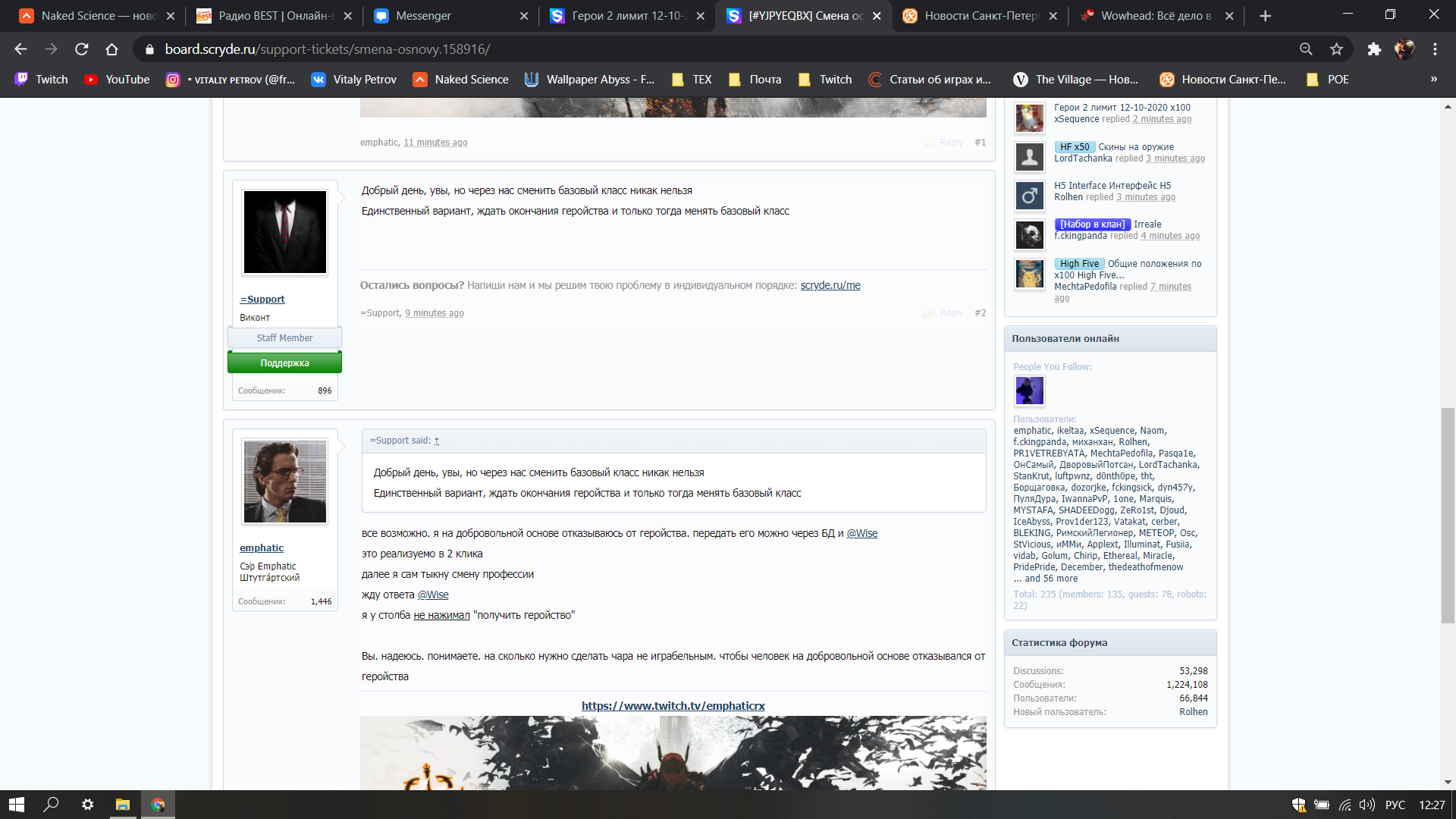Switch to the Messenger tab

point(425,15)
